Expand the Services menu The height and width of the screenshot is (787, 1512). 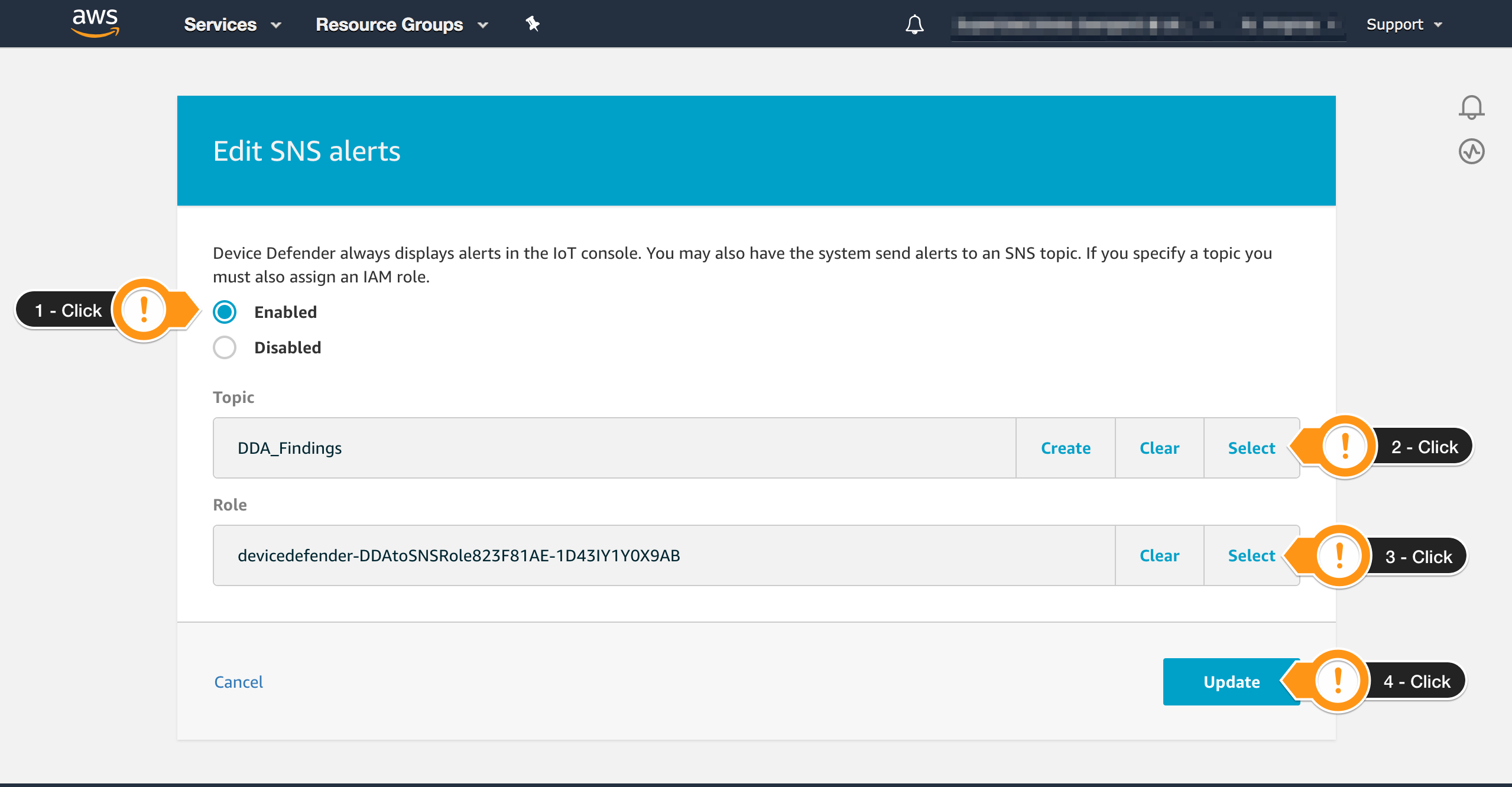(232, 24)
